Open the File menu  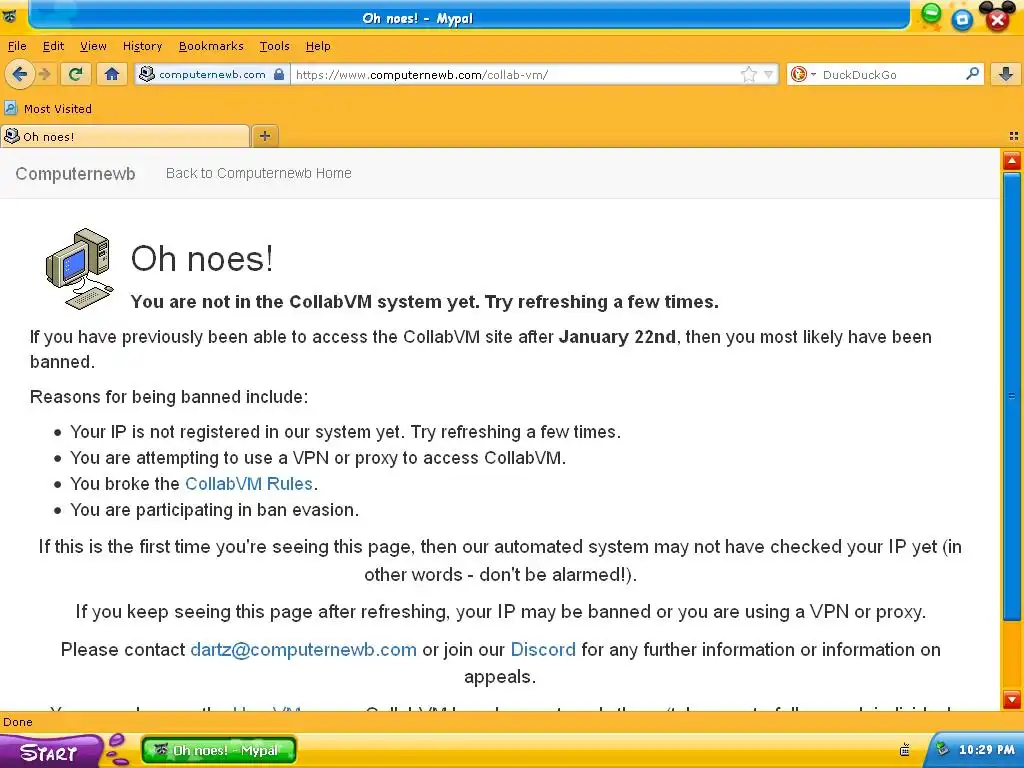point(17,46)
